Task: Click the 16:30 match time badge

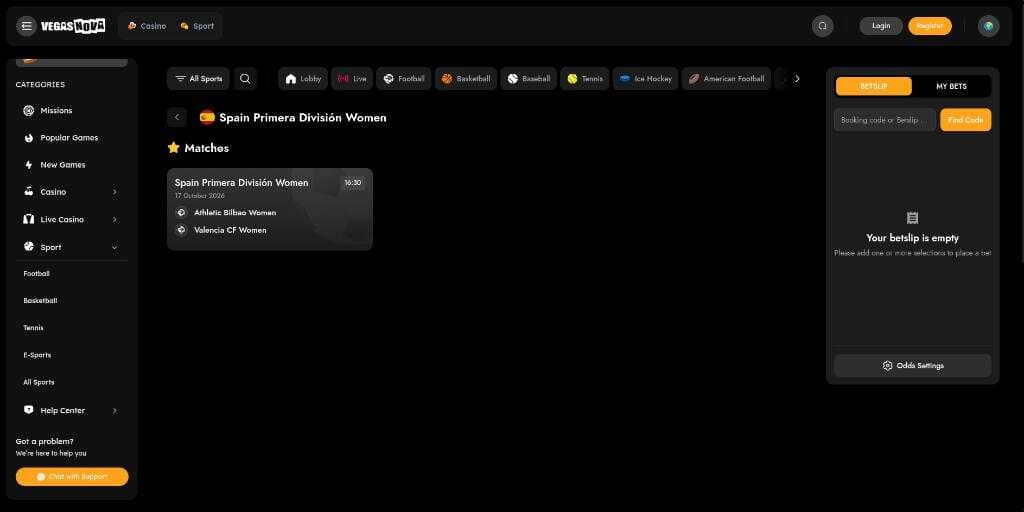Action: coord(353,183)
